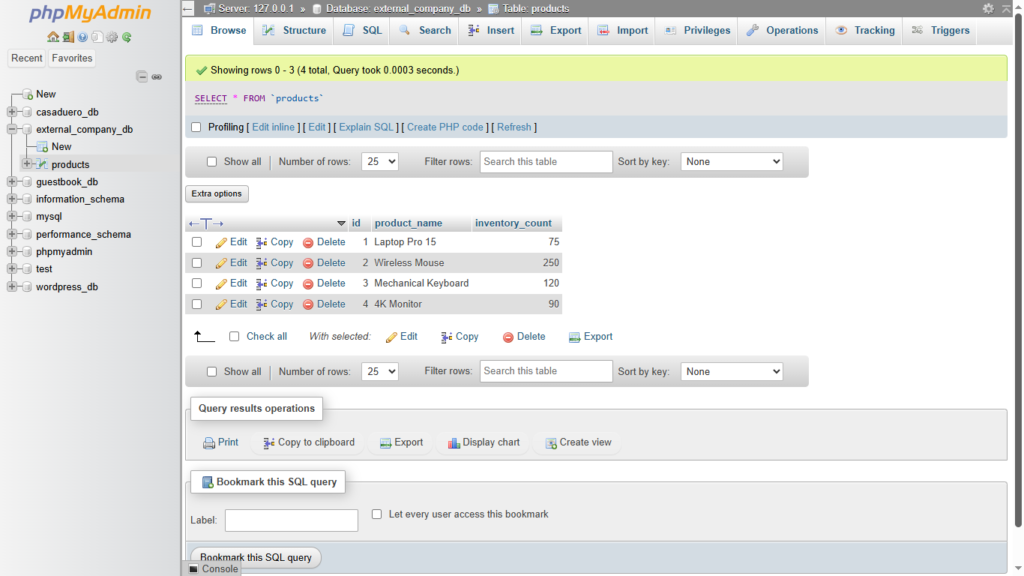Screen dimensions: 1024x576
Task: Reload navigation panel with green refresh icon
Action: click(x=127, y=37)
